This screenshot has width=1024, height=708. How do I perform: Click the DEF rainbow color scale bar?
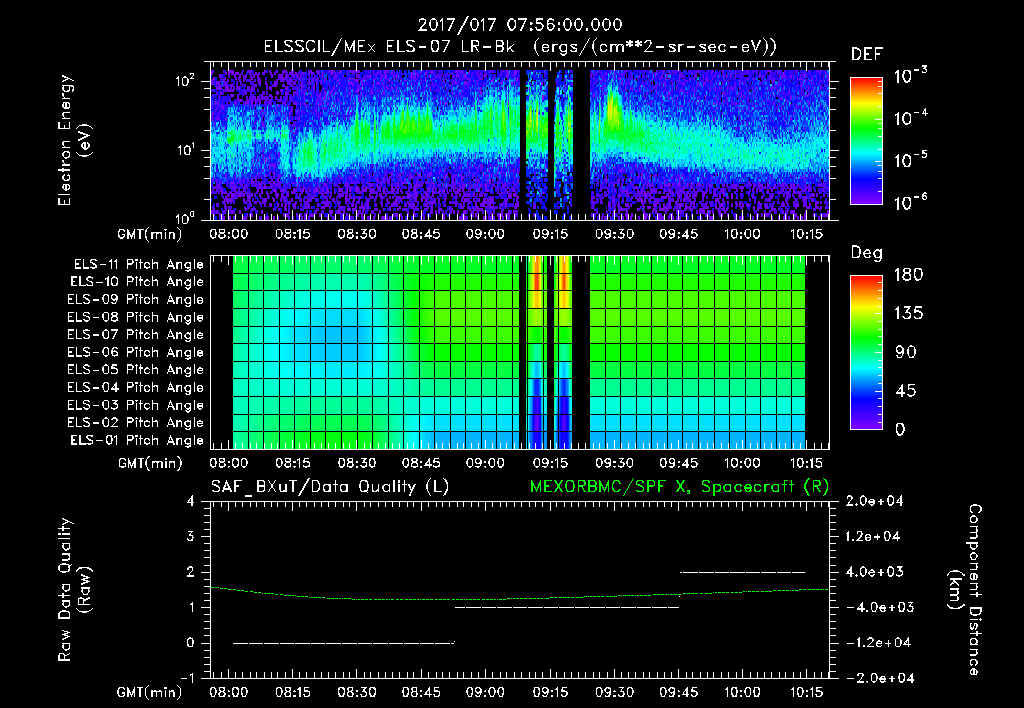point(867,141)
